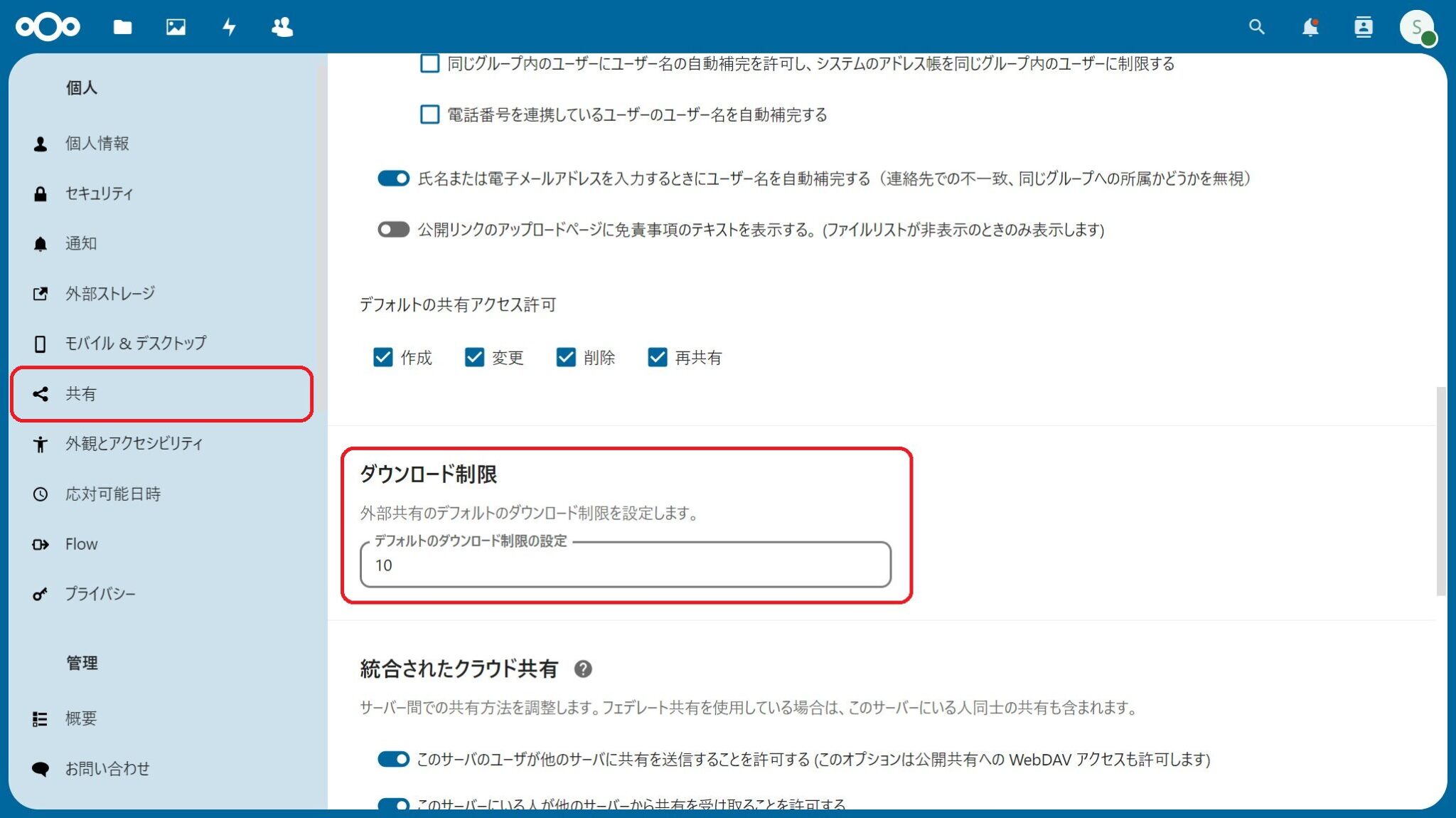Open the 統合されたクラウド共有 help icon
This screenshot has width=1456, height=818.
tap(584, 668)
